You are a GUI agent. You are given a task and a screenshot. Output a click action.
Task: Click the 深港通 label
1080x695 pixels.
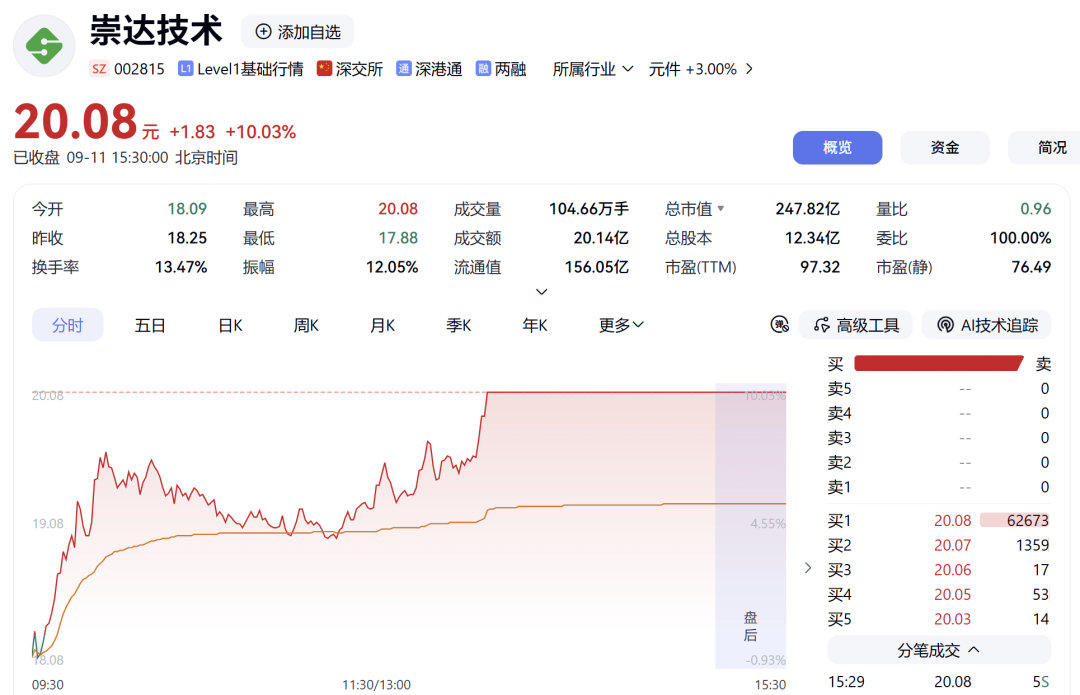438,69
